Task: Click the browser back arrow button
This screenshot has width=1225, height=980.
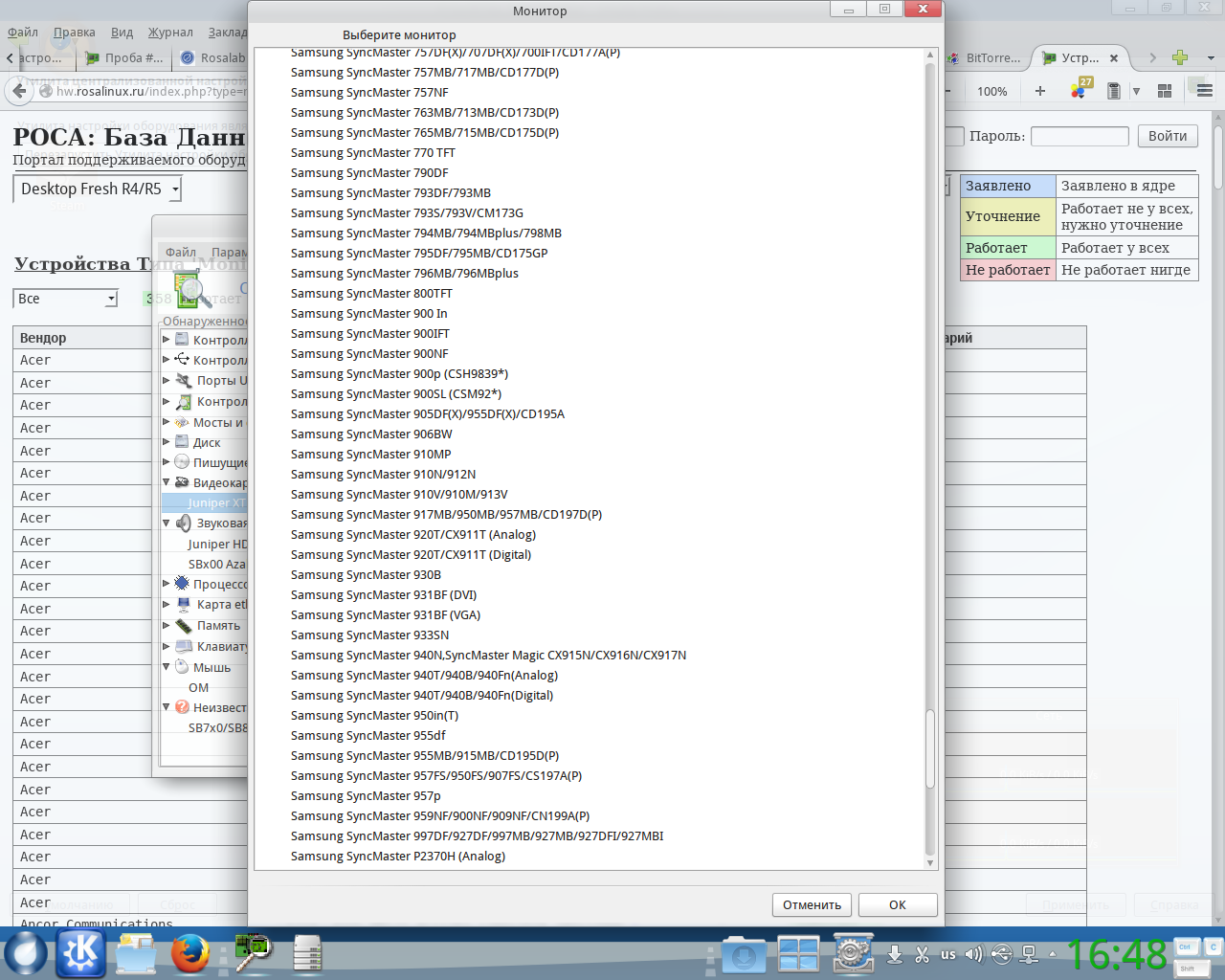Action: (19, 91)
